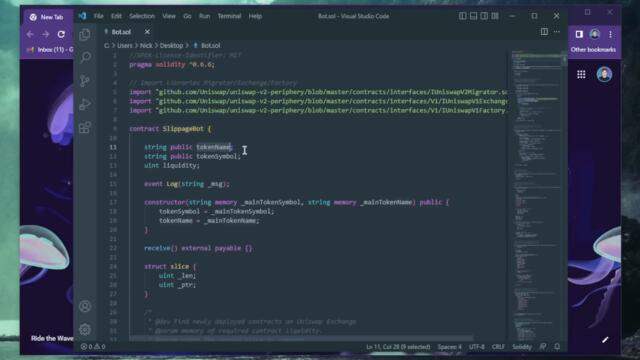Open the Edit menu
Viewport: 640px width, 360px height.
pos(116,16)
